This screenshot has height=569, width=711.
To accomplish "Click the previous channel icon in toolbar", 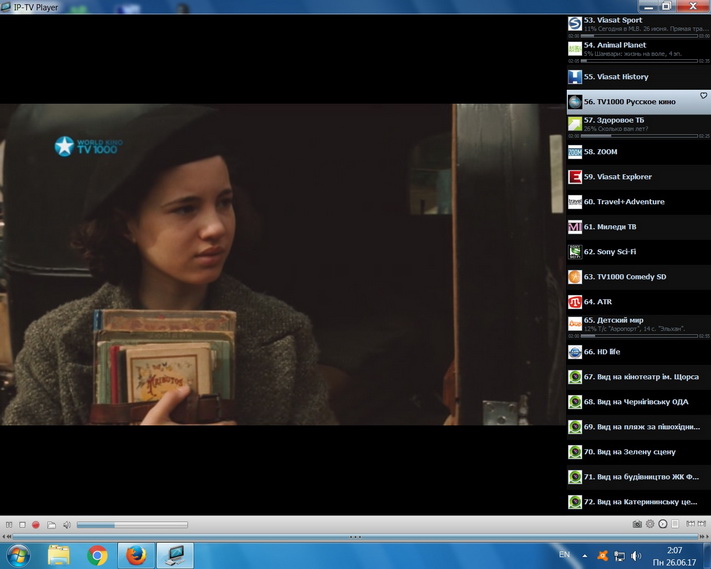I will coord(690,524).
